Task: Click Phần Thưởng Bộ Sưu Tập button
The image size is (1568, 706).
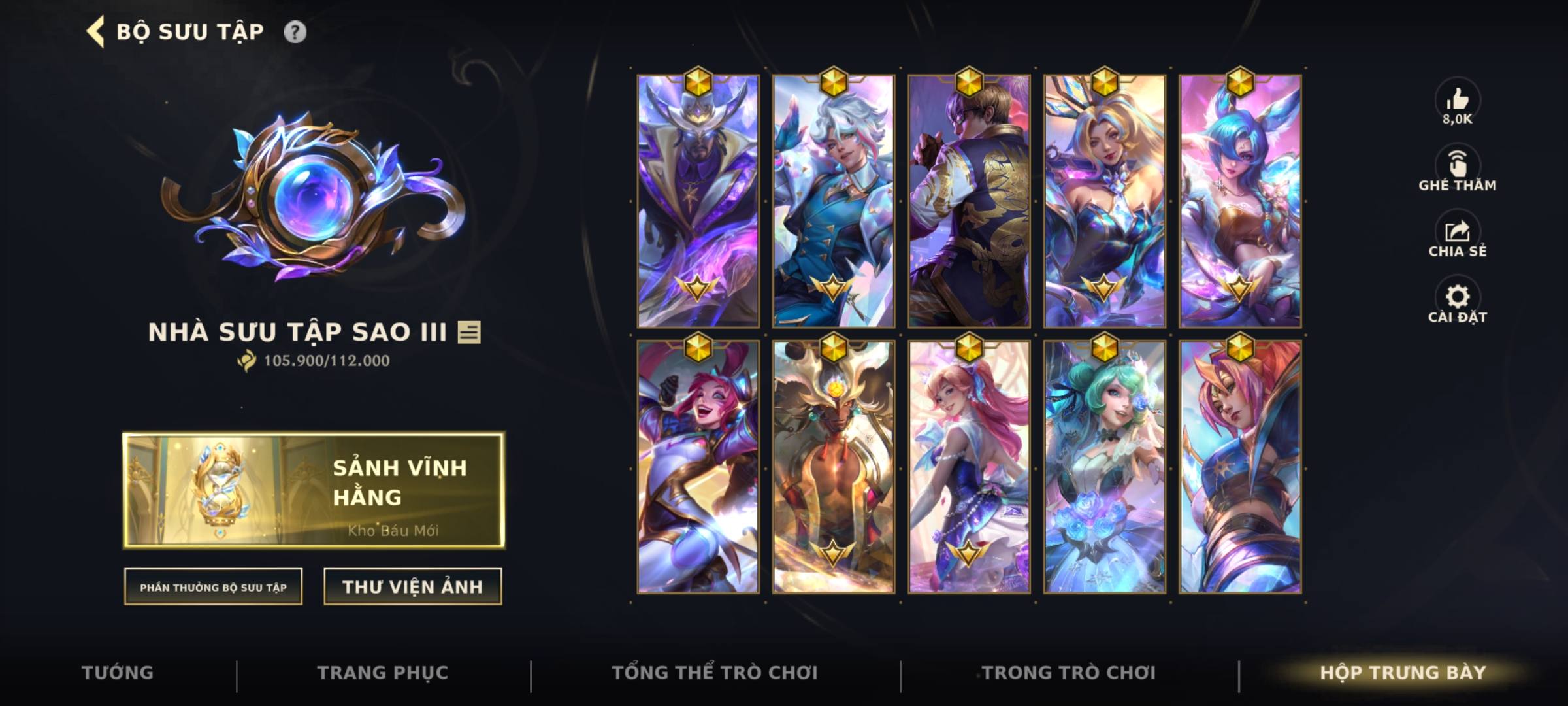Action: [x=213, y=587]
